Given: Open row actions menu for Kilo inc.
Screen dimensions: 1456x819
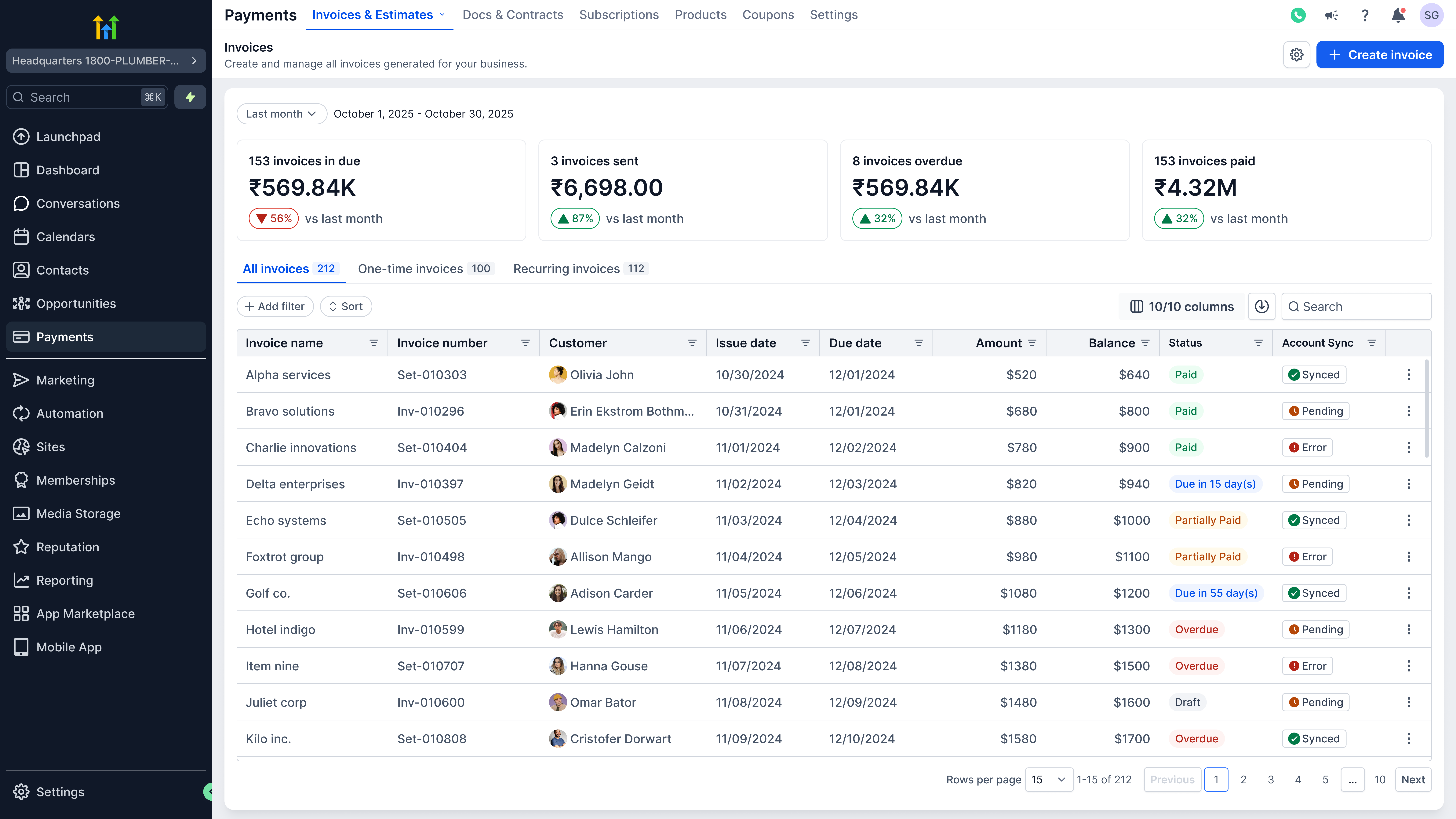Looking at the screenshot, I should pyautogui.click(x=1409, y=739).
